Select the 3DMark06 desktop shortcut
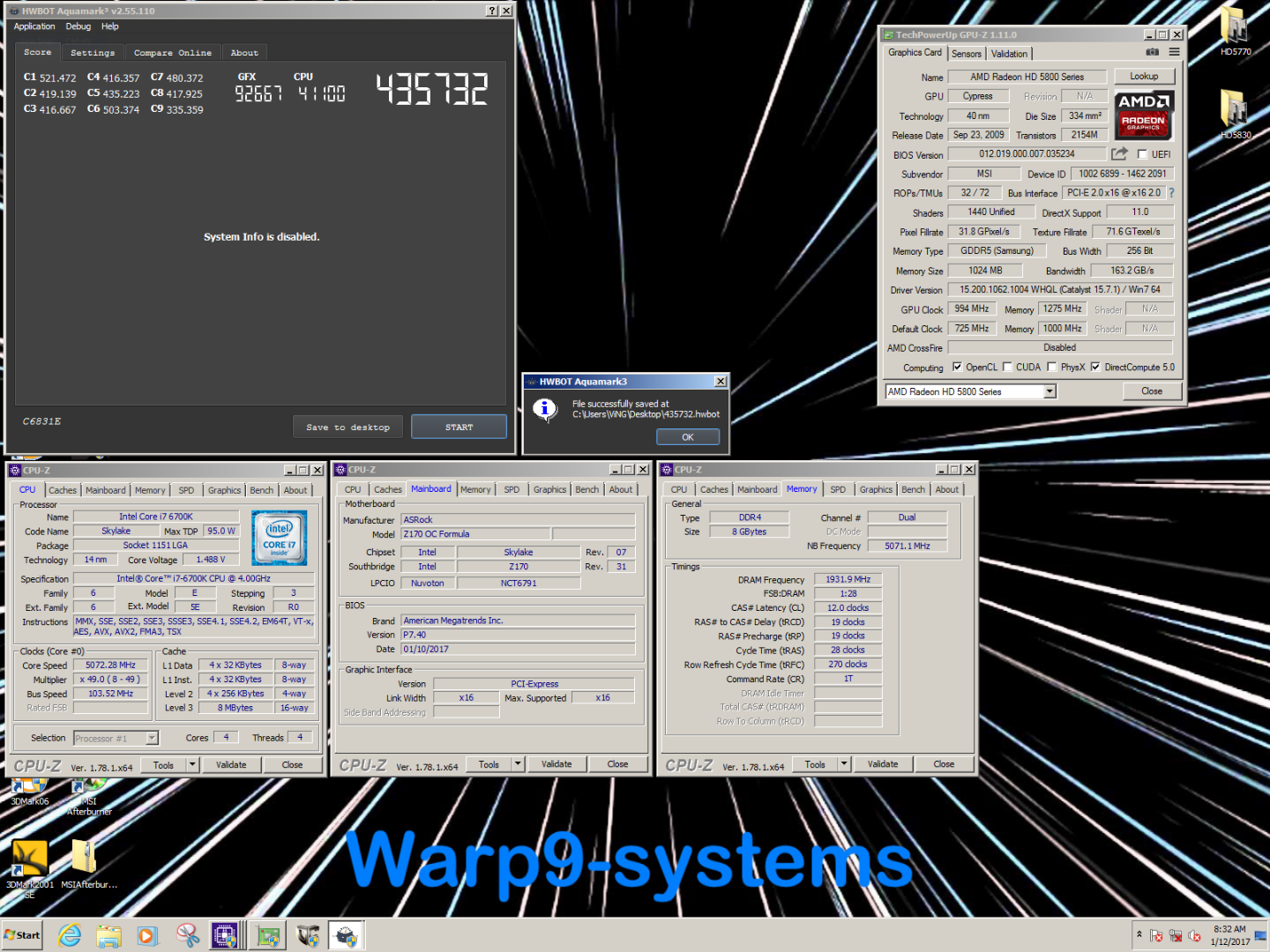Viewport: 1270px width, 952px height. tap(30, 792)
